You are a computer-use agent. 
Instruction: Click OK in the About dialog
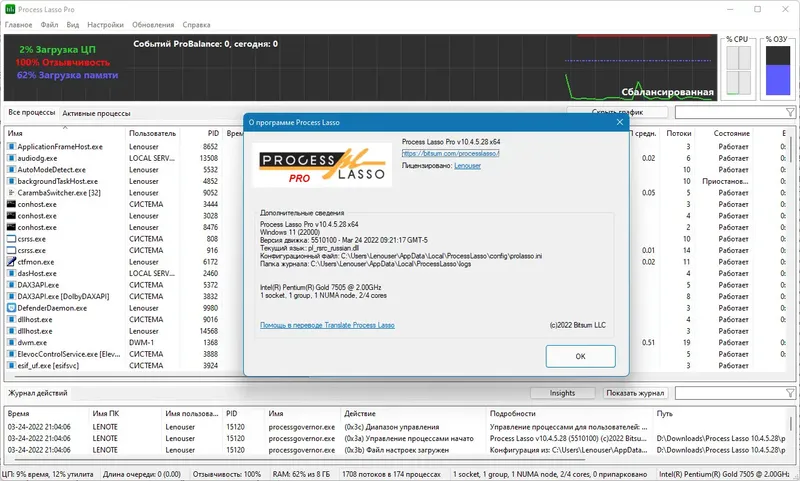pyautogui.click(x=580, y=356)
